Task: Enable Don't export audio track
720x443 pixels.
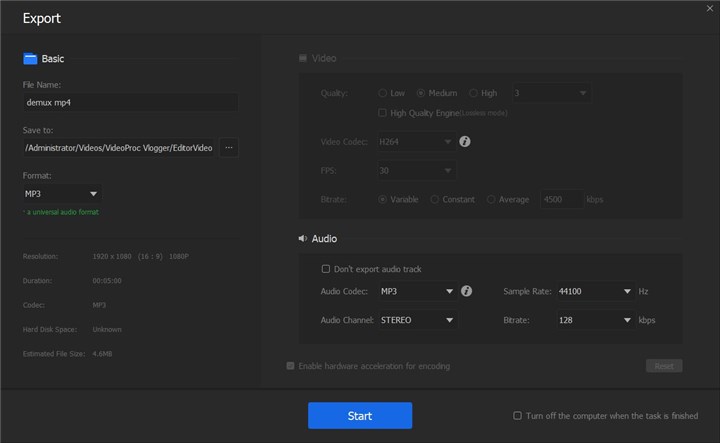Action: tap(326, 269)
